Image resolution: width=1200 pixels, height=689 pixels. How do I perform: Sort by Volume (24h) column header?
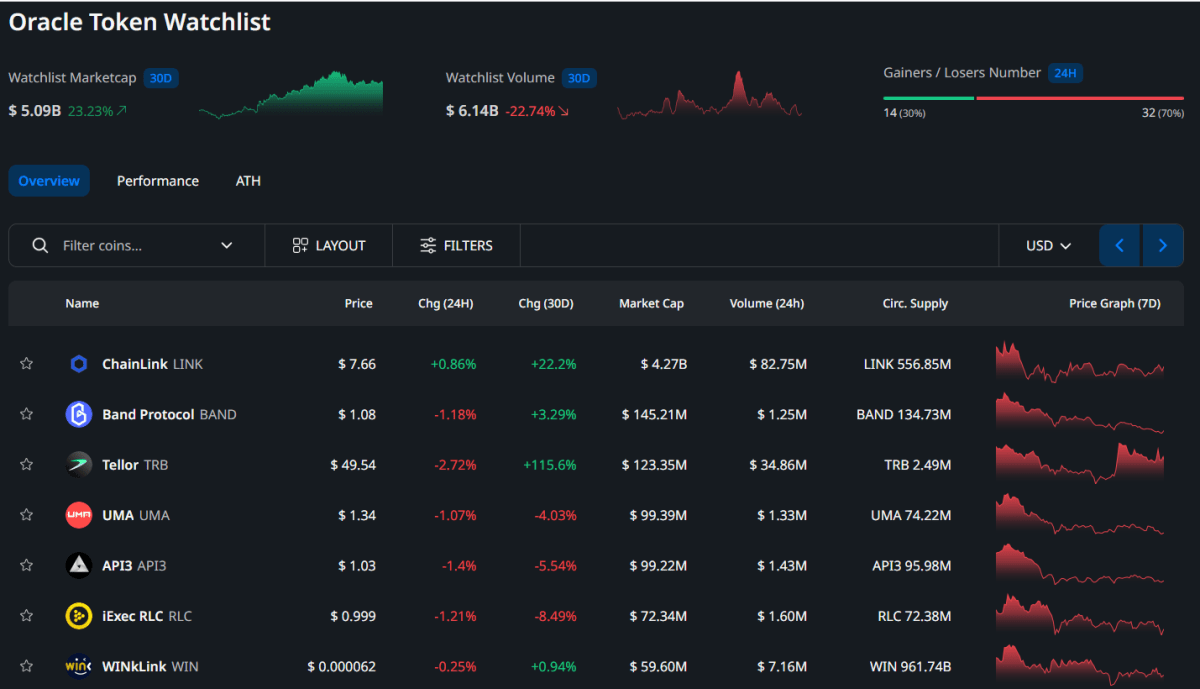click(767, 303)
